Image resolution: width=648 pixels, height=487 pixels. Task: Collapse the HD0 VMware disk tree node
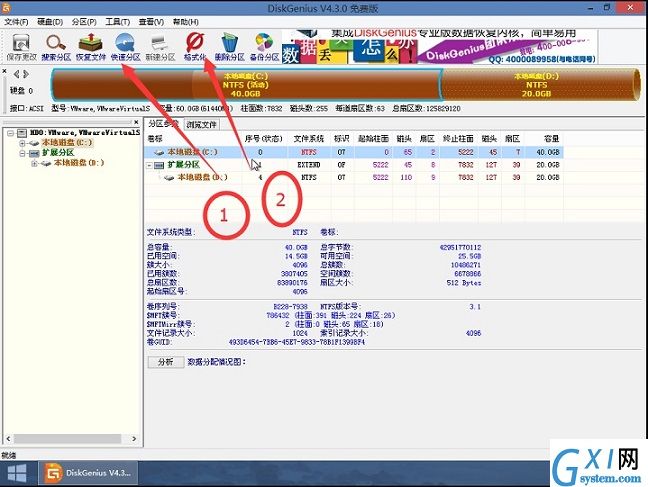[10, 133]
